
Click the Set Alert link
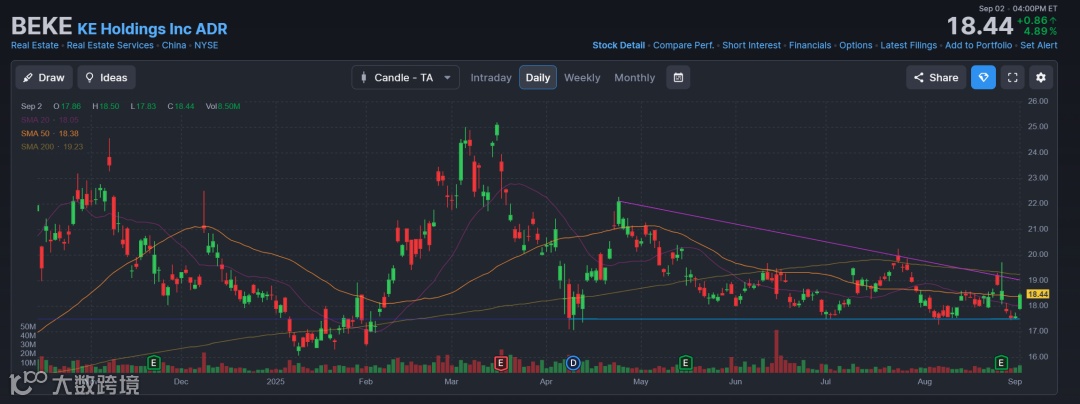(x=1039, y=45)
